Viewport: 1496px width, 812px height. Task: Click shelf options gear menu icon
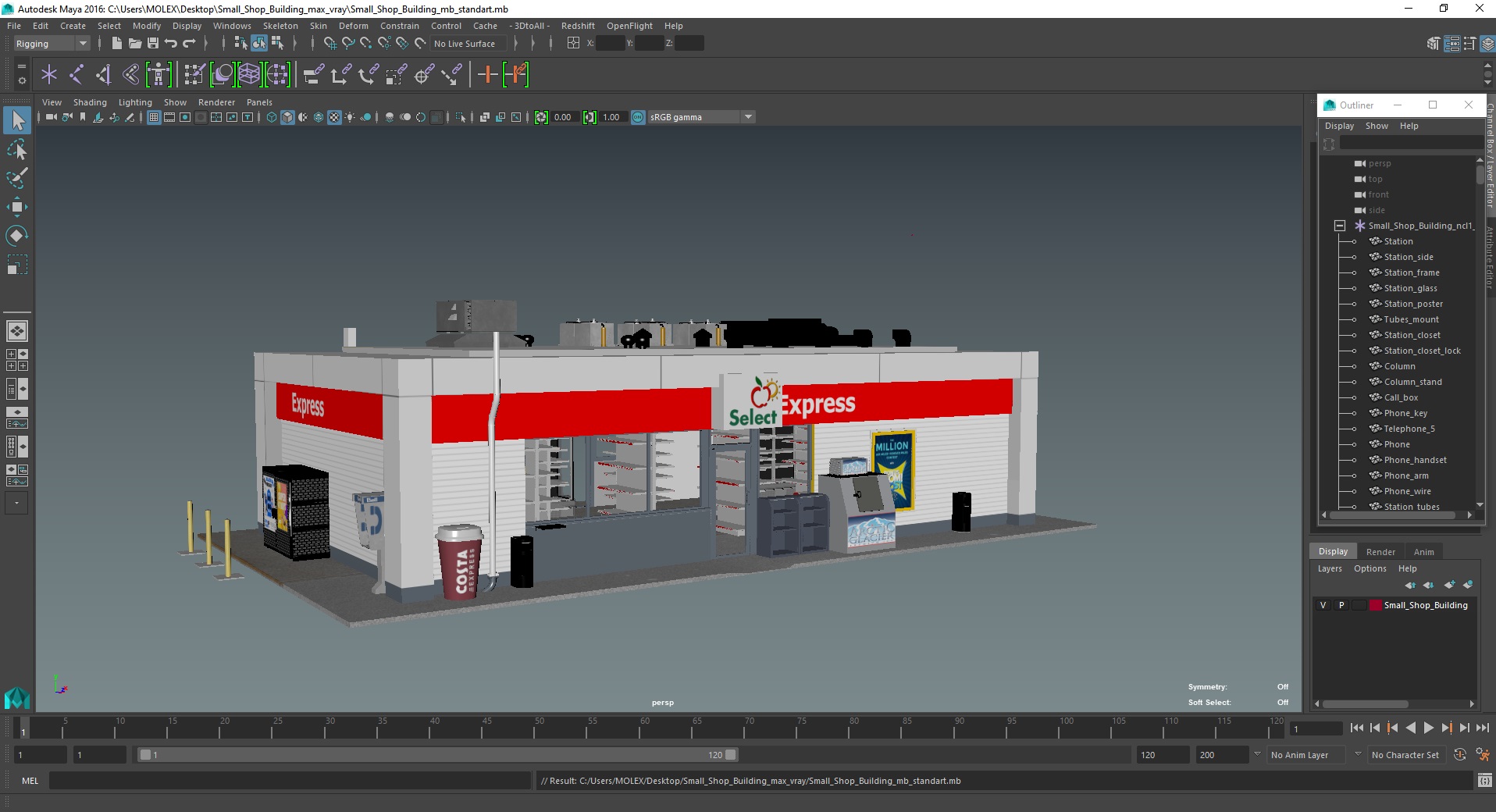coord(22,80)
